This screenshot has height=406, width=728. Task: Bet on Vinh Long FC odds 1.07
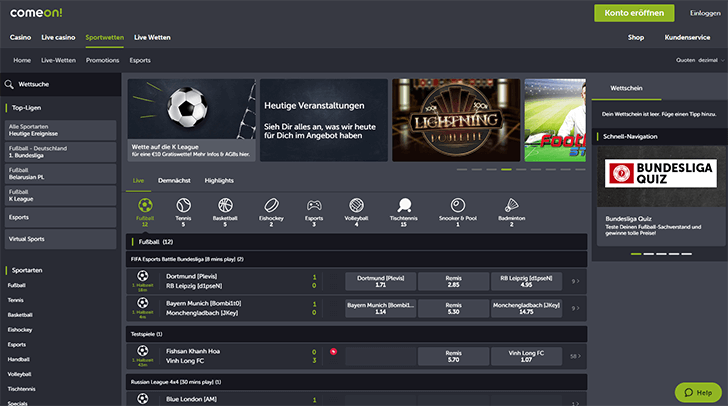526,356
